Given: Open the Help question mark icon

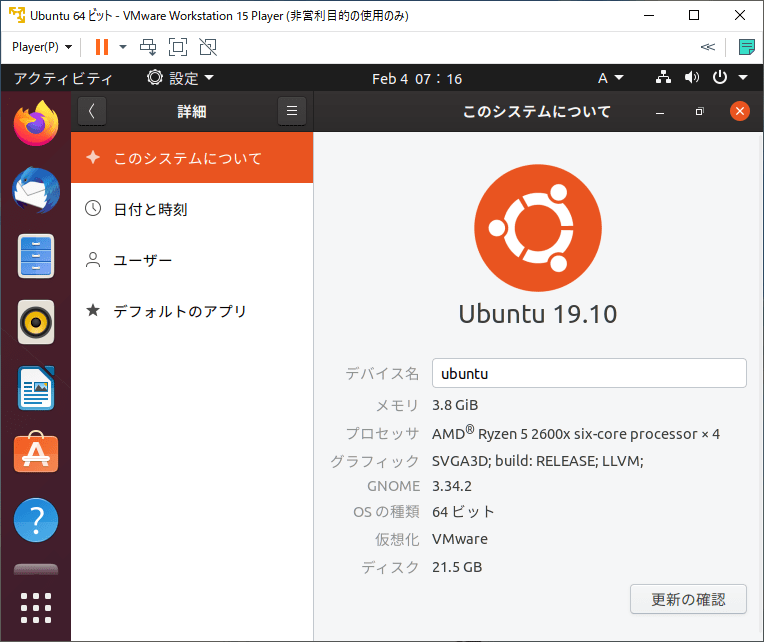Looking at the screenshot, I should coord(36,520).
